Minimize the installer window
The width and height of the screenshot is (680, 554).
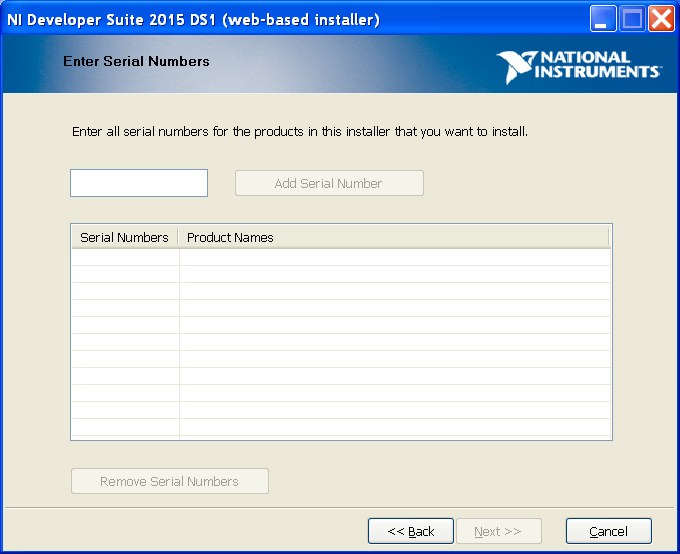coord(603,19)
